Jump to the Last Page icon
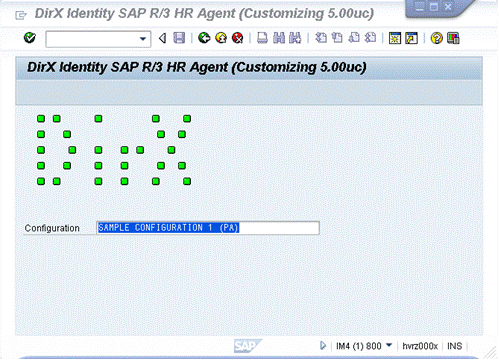The height and width of the screenshot is (360, 499). (x=370, y=38)
